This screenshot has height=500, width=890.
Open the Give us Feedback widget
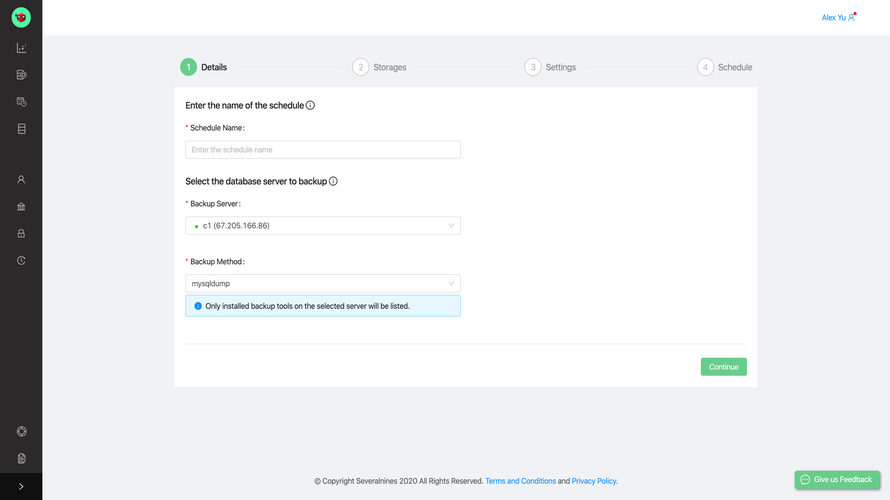tap(836, 480)
